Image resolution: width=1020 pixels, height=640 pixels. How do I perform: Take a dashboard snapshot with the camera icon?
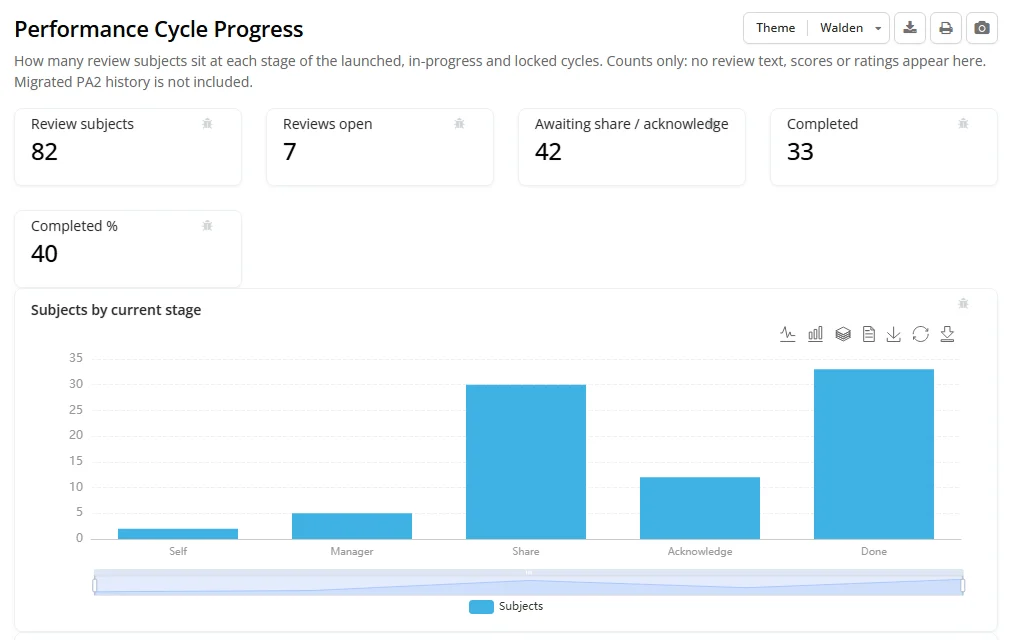pyautogui.click(x=982, y=28)
